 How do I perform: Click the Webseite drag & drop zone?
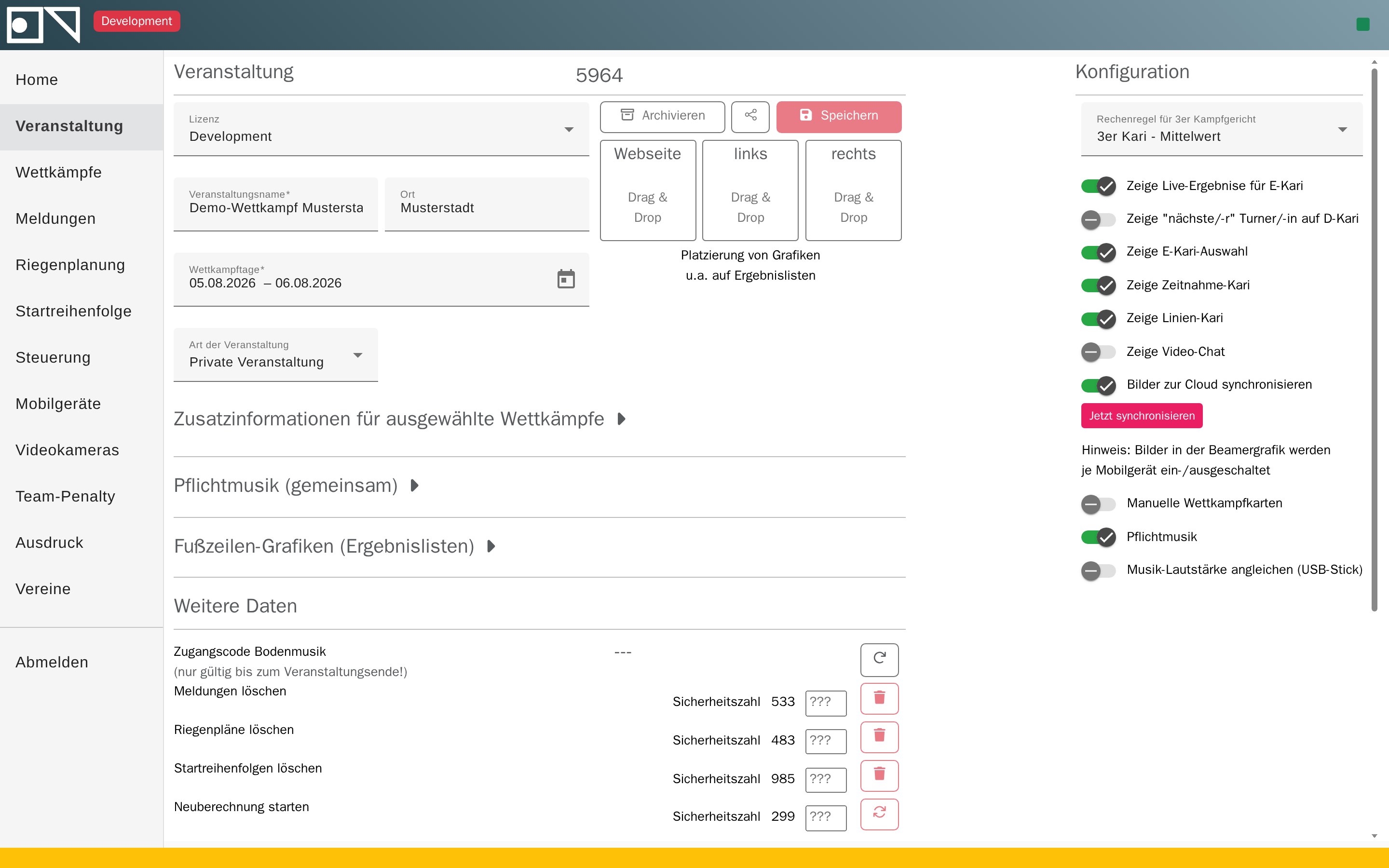click(648, 190)
